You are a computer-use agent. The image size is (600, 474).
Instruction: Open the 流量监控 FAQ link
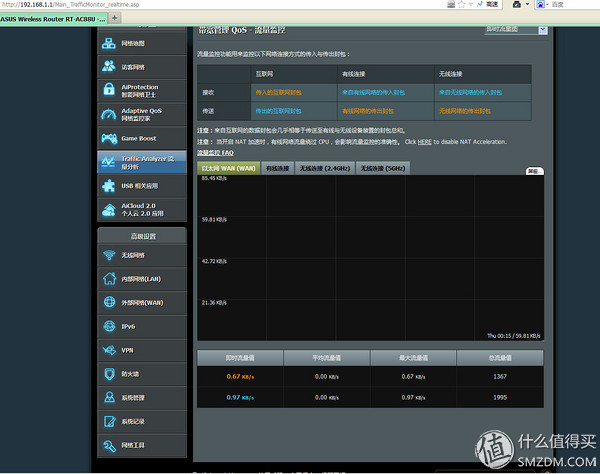pyautogui.click(x=215, y=153)
